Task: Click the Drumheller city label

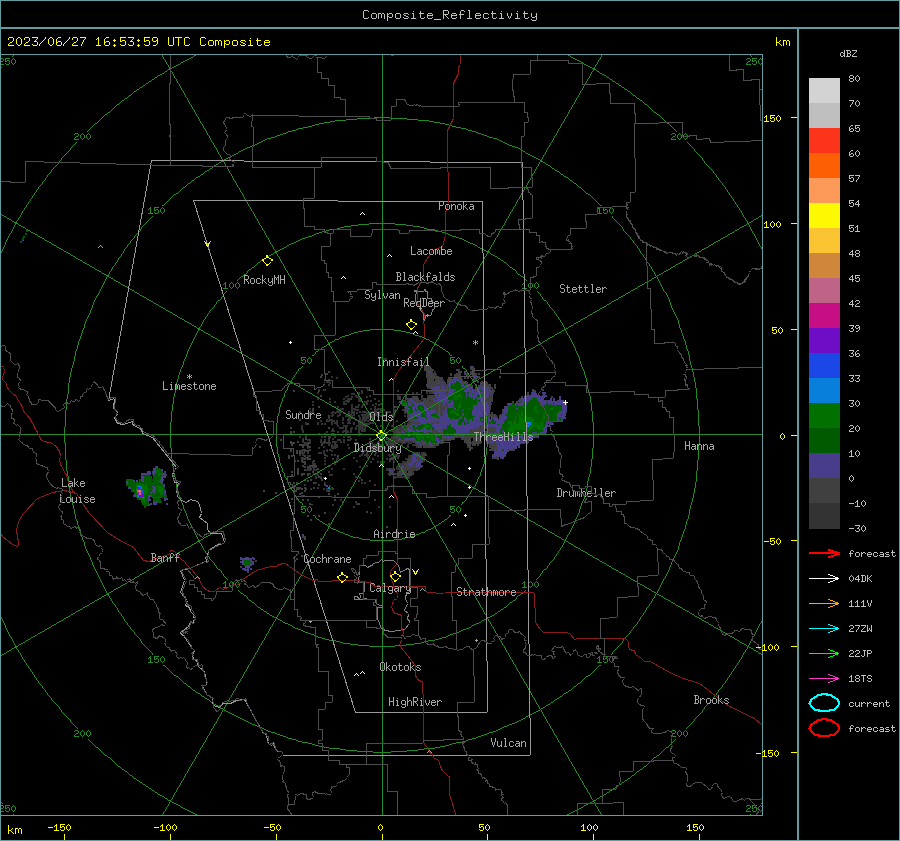Action: [586, 493]
